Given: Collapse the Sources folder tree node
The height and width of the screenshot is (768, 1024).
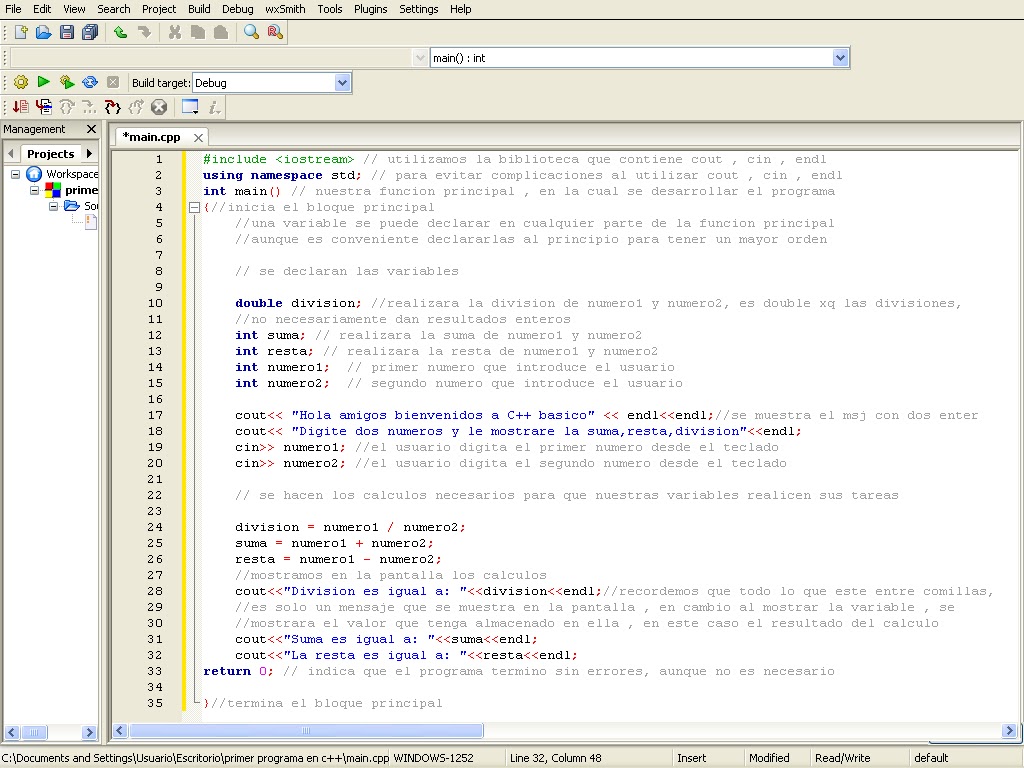Looking at the screenshot, I should pyautogui.click(x=54, y=206).
